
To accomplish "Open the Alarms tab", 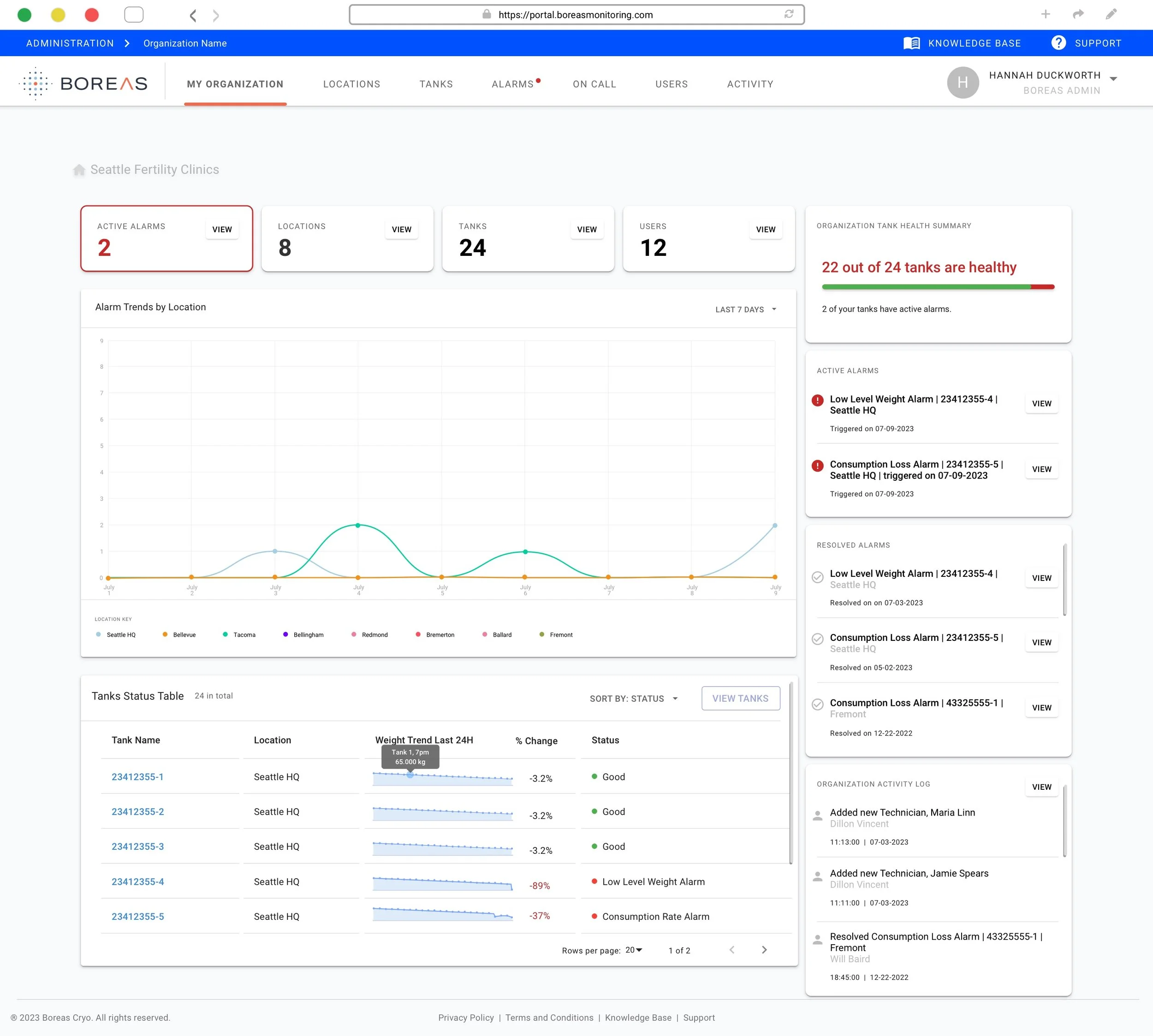I will (512, 84).
